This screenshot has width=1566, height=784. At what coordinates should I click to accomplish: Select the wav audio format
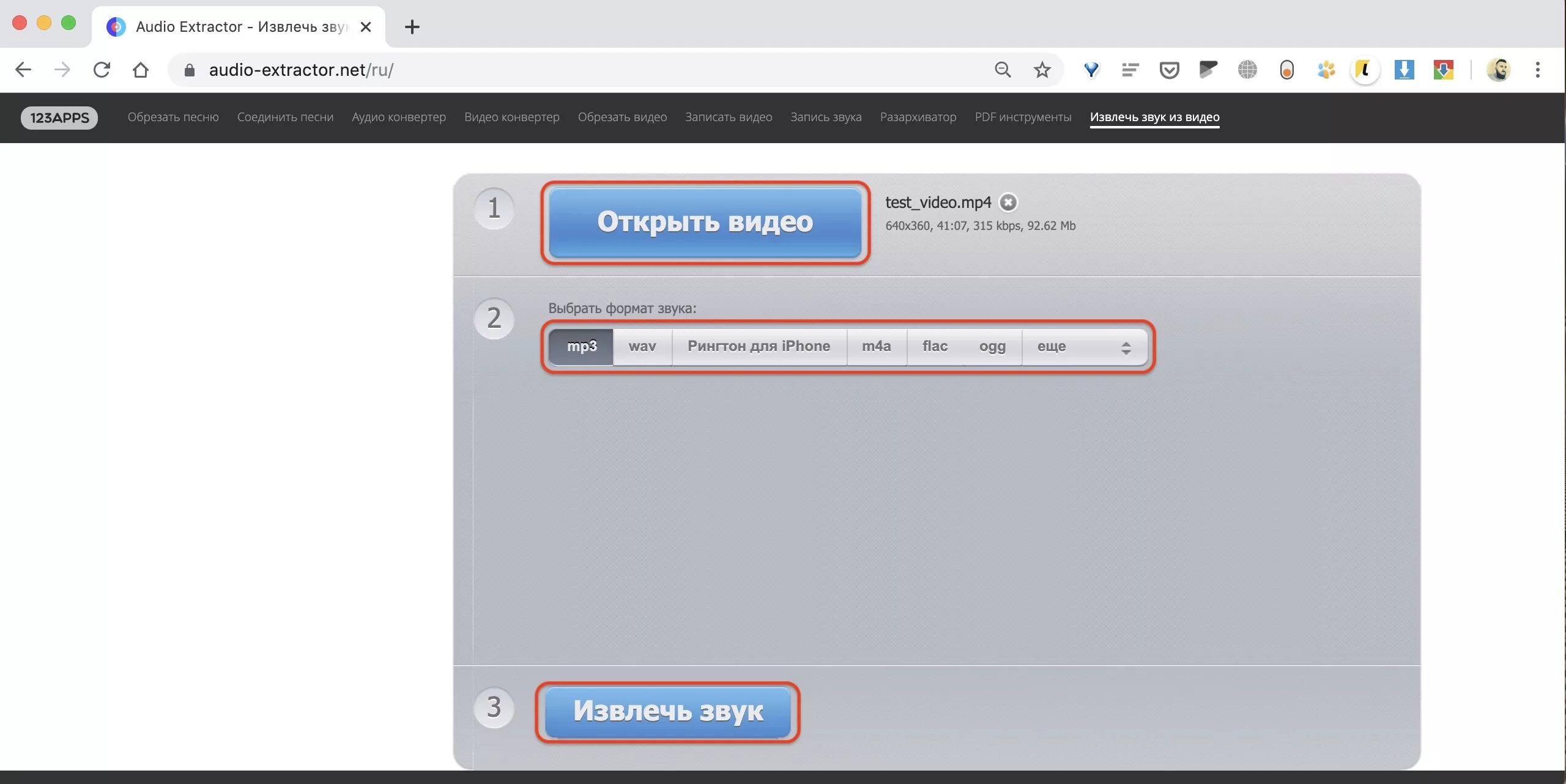pos(642,347)
